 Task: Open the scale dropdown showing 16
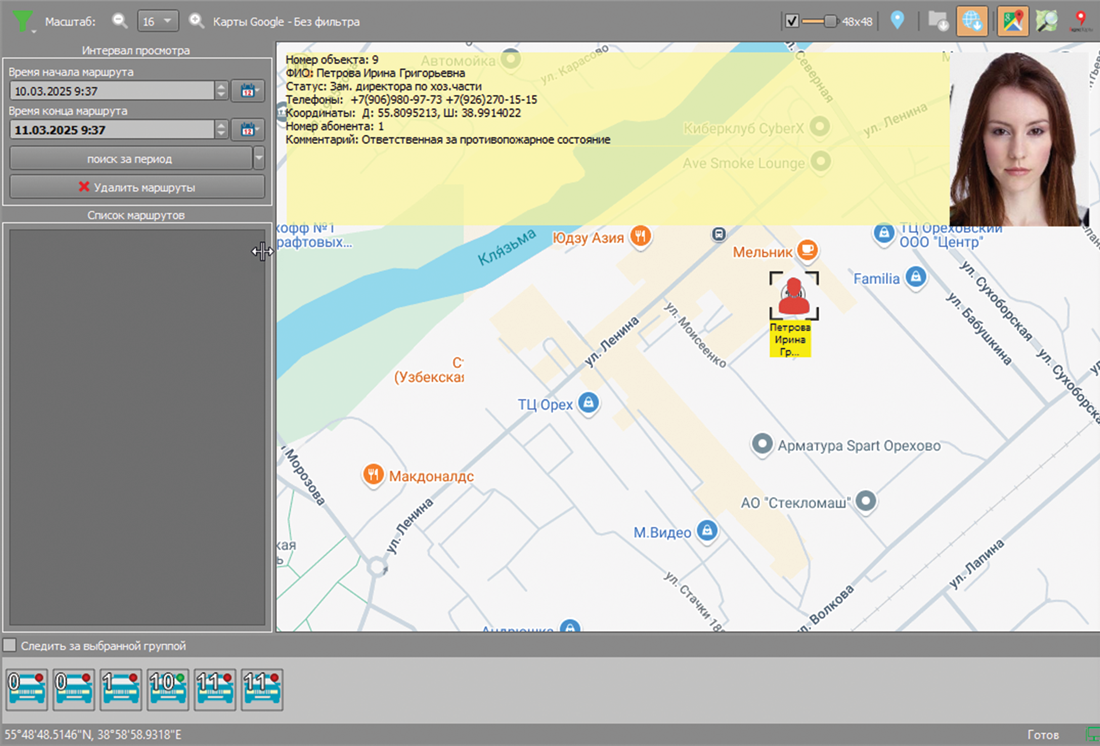coord(157,21)
